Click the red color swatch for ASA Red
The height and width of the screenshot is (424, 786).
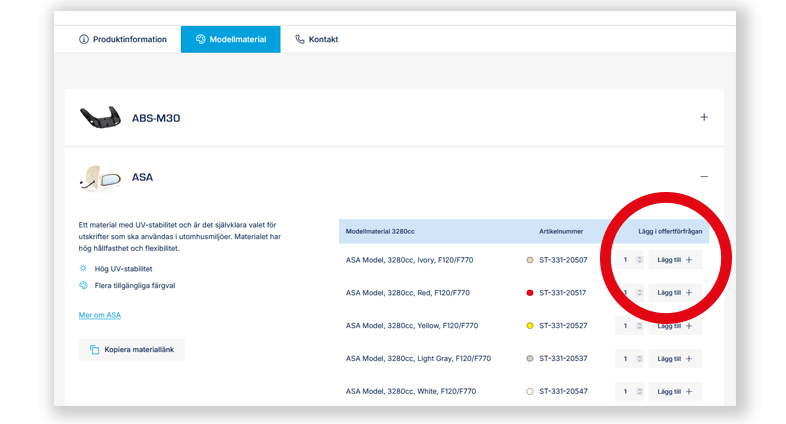pos(530,293)
